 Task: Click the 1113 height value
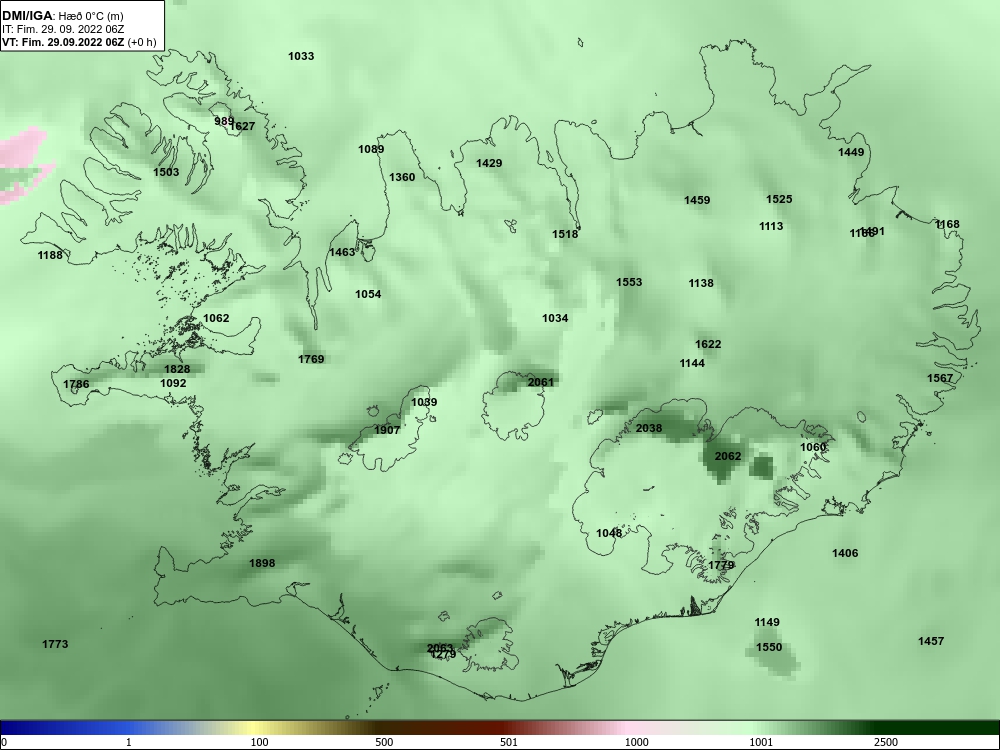pyautogui.click(x=771, y=226)
